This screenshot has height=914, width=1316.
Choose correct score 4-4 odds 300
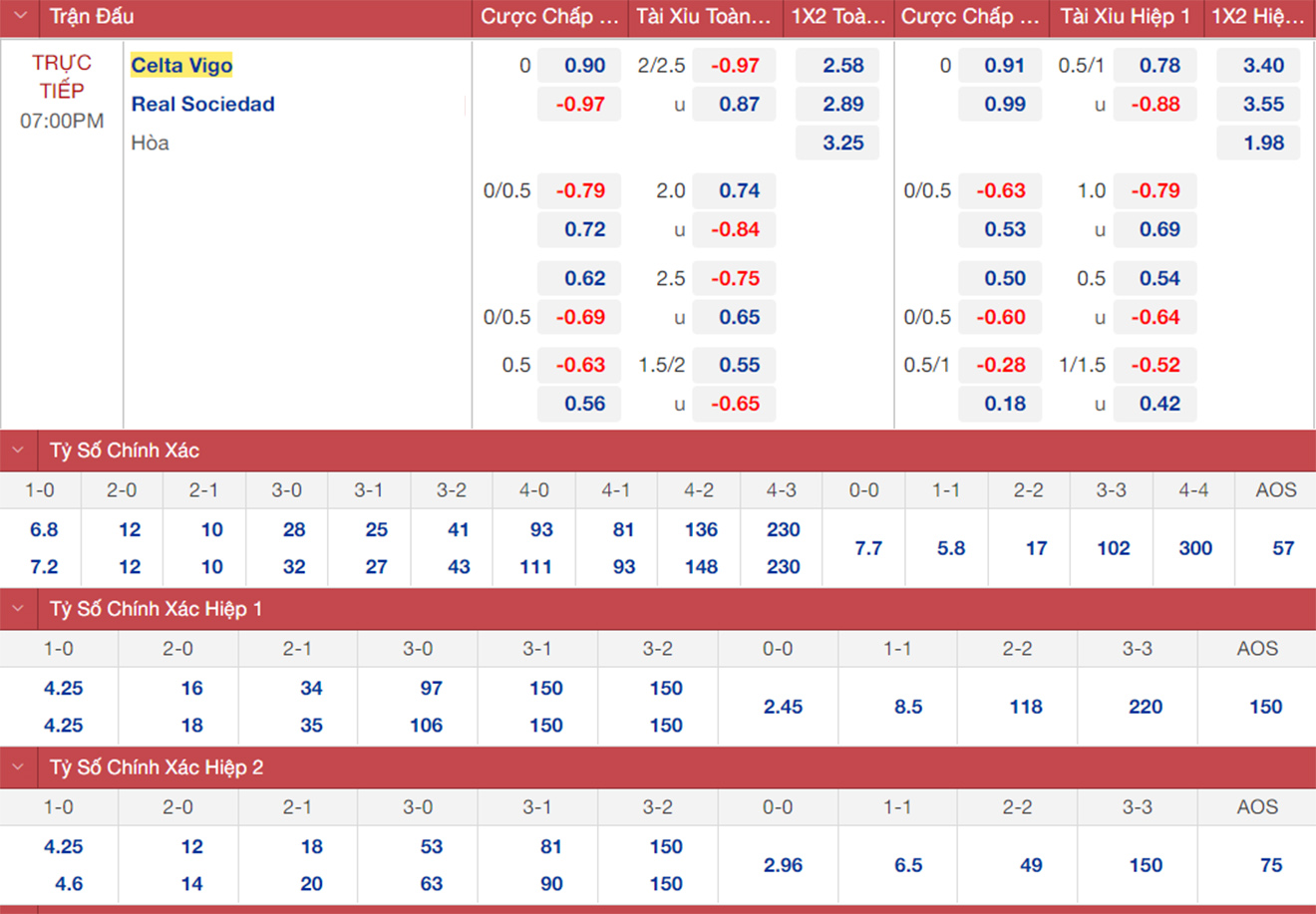point(1194,548)
